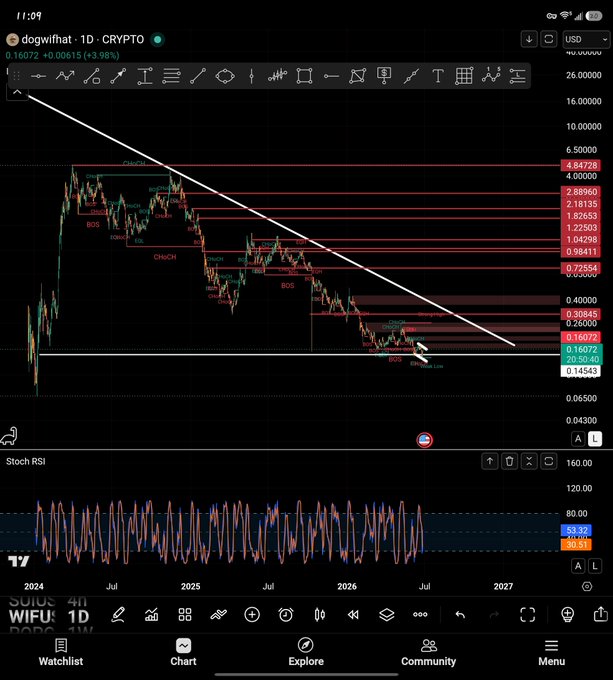Enter fullscreen chart mode
This screenshot has width=613, height=680.
528,615
